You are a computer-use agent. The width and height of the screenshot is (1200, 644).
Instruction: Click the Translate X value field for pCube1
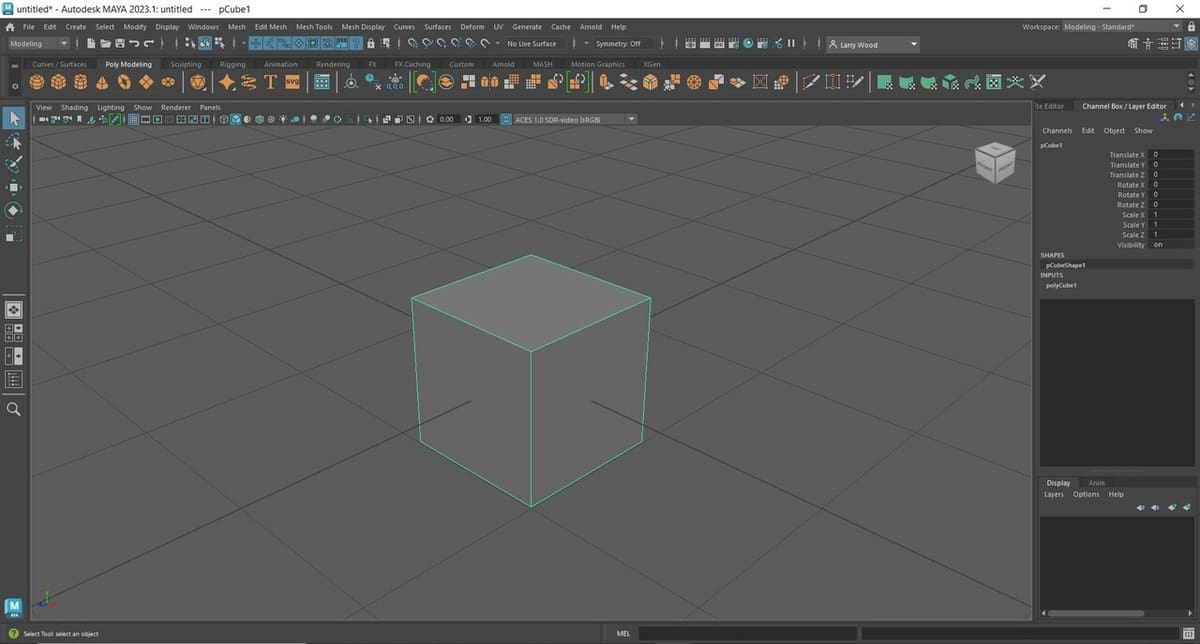(x=1170, y=154)
